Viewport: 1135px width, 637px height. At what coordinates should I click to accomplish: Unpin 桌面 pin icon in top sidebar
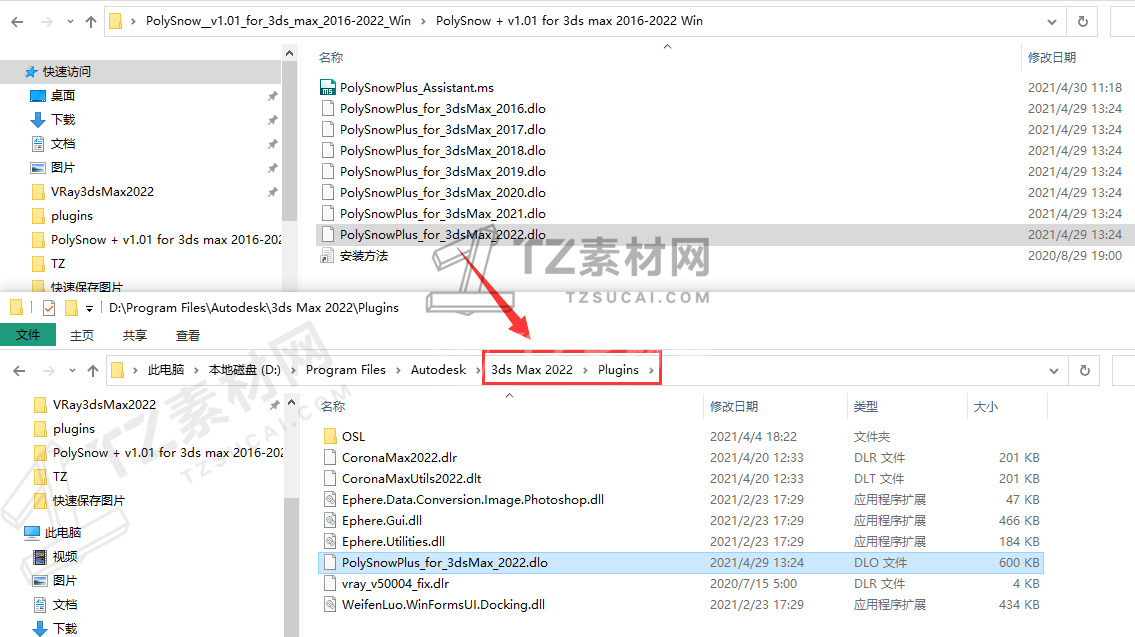pyautogui.click(x=272, y=96)
